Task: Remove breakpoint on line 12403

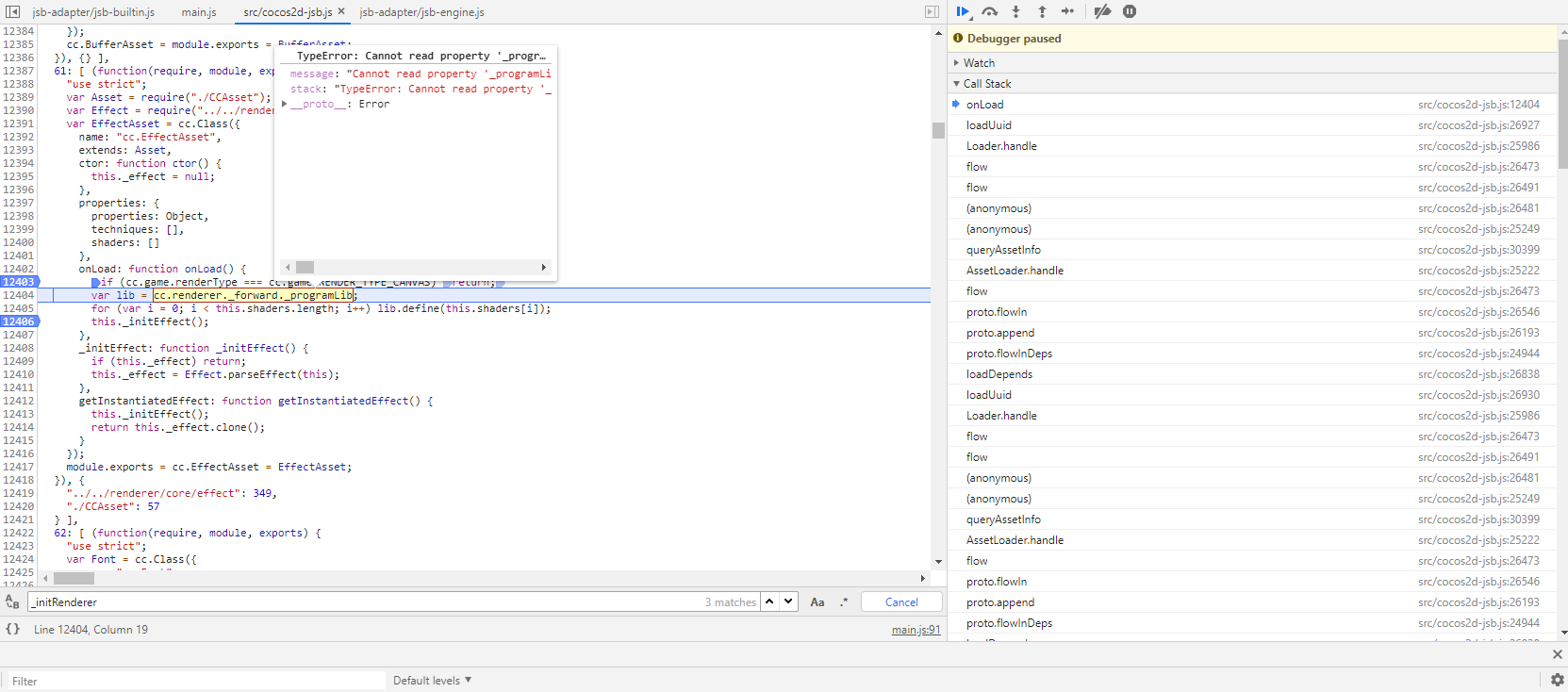Action: tap(19, 282)
